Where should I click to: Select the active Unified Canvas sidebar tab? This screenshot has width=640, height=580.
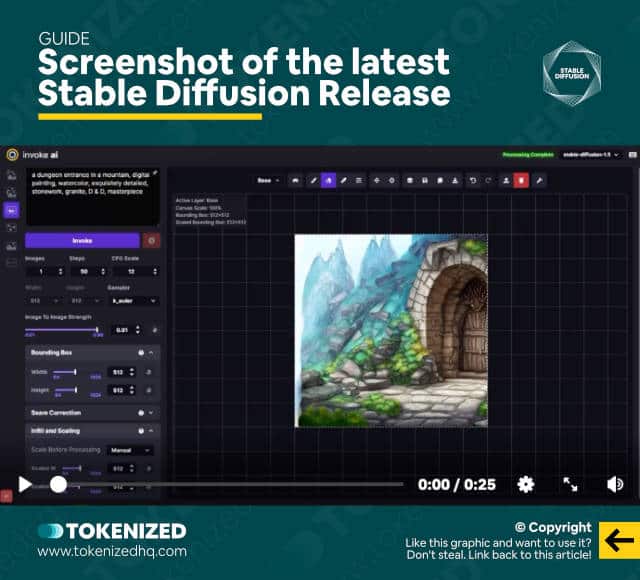[x=11, y=210]
